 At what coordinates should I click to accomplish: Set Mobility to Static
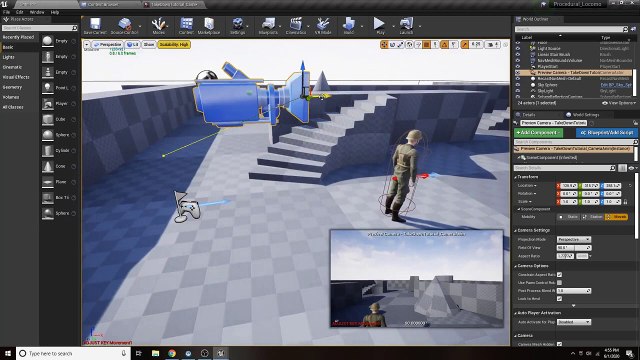[569, 217]
